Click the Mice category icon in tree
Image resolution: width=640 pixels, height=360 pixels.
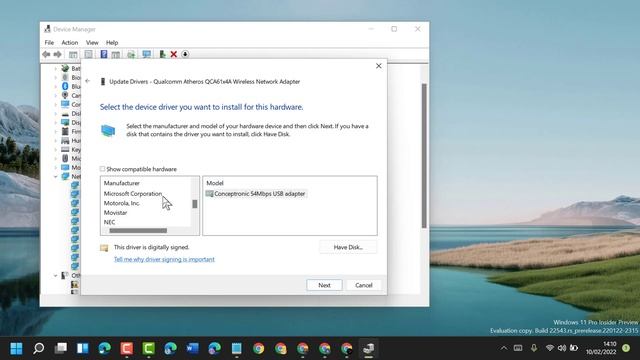(65, 158)
